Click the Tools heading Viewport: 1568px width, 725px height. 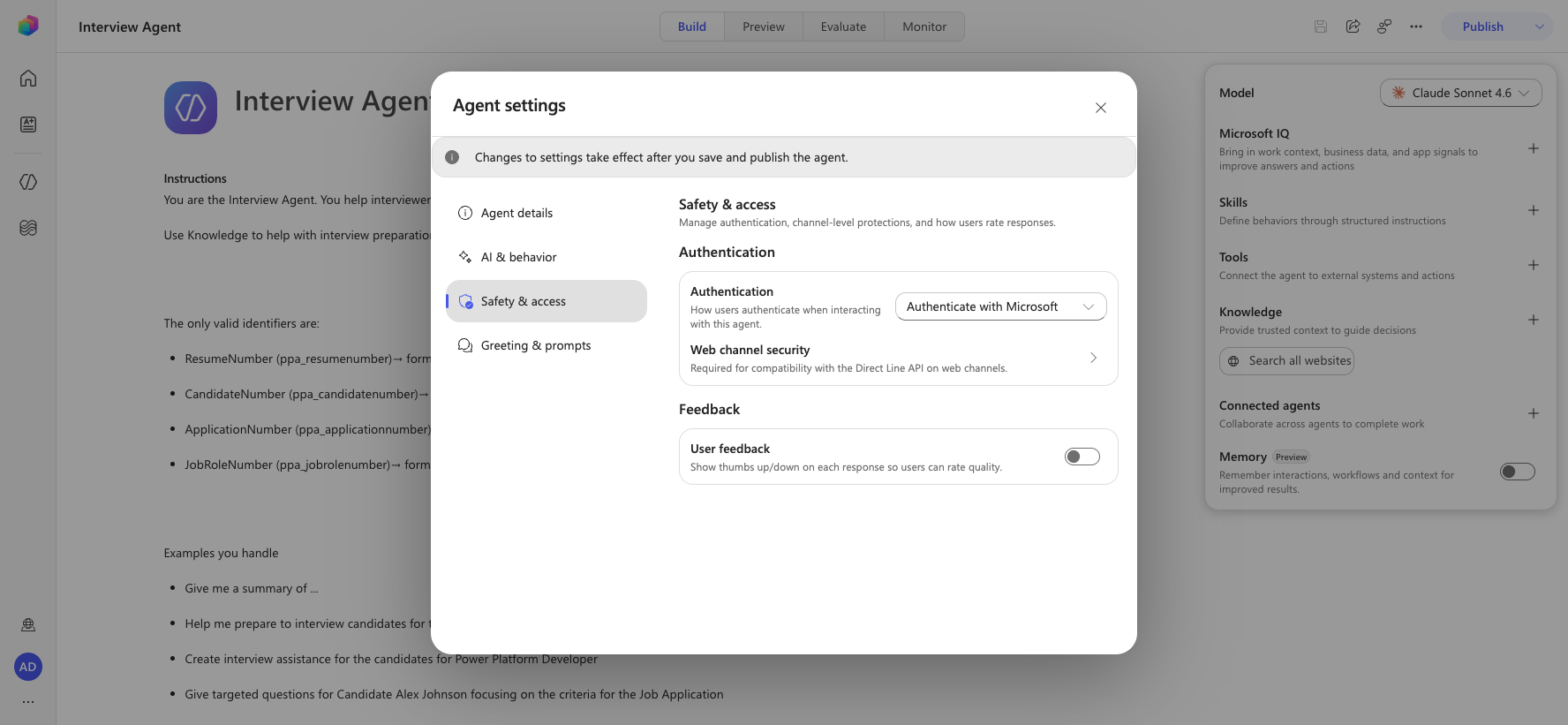tap(1233, 257)
